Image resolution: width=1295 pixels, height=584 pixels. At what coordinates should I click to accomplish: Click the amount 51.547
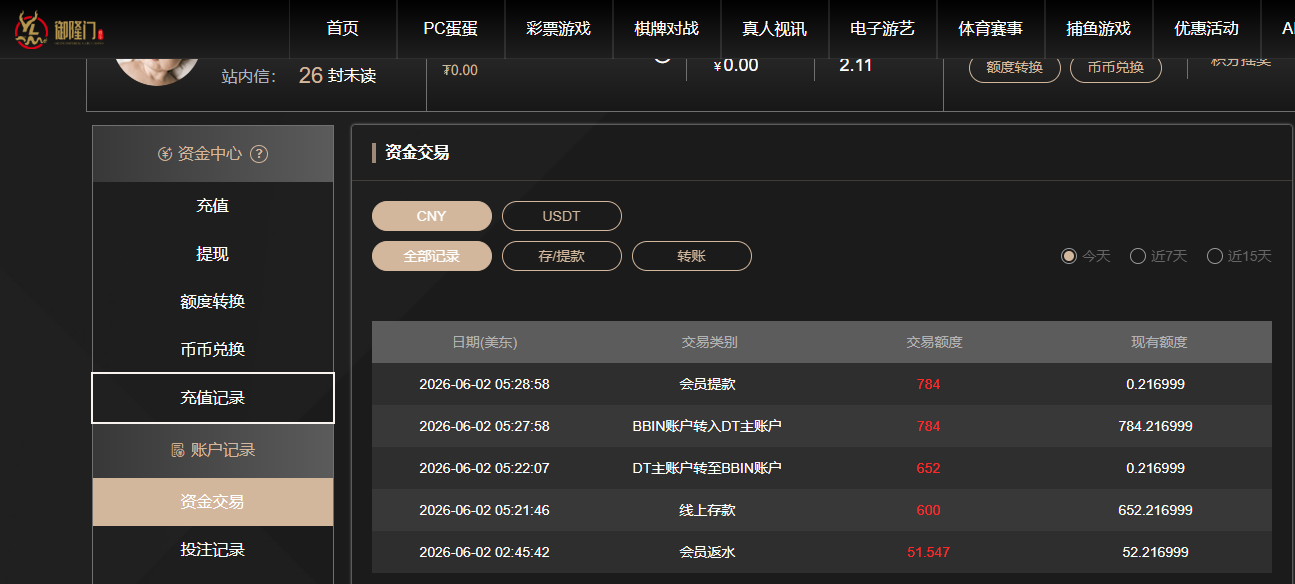pyautogui.click(x=928, y=552)
